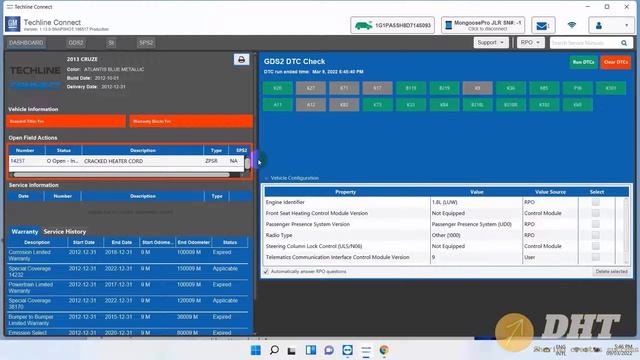Viewport: 640px width, 360px height.
Task: Click the Search Service Manuals field
Action: [584, 43]
